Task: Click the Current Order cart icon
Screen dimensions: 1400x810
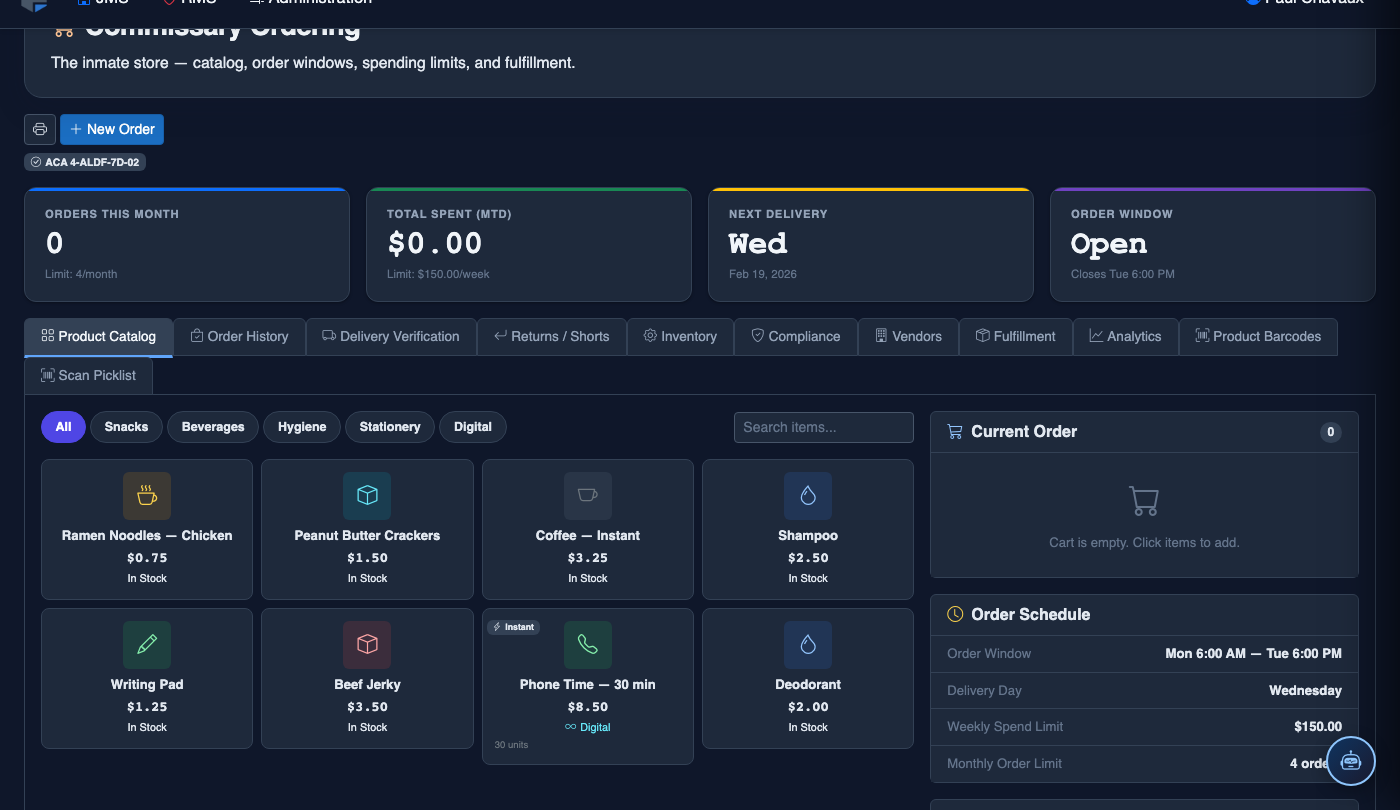Action: click(x=954, y=432)
